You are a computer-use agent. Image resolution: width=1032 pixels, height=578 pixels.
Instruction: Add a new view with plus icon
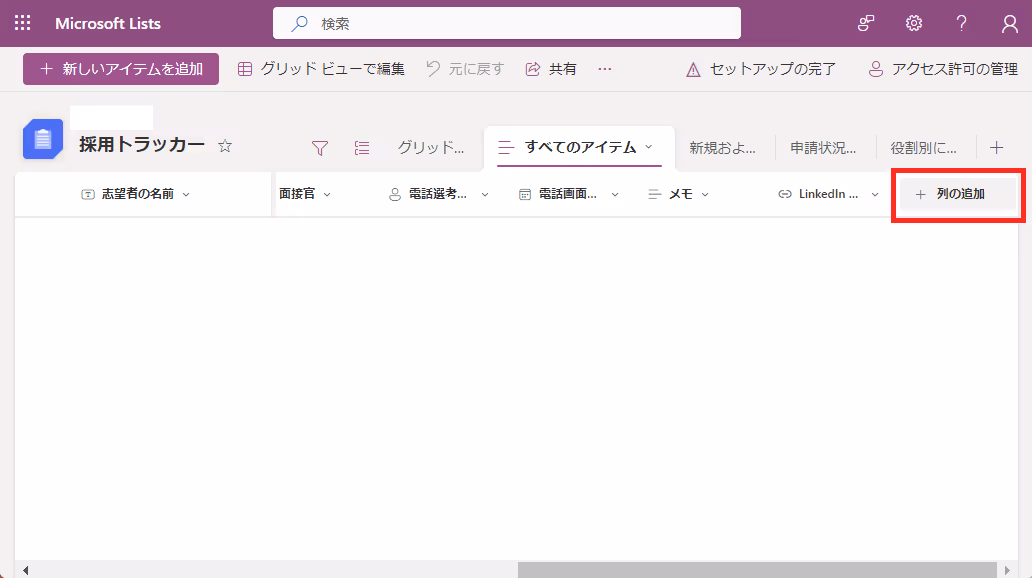pyautogui.click(x=996, y=147)
